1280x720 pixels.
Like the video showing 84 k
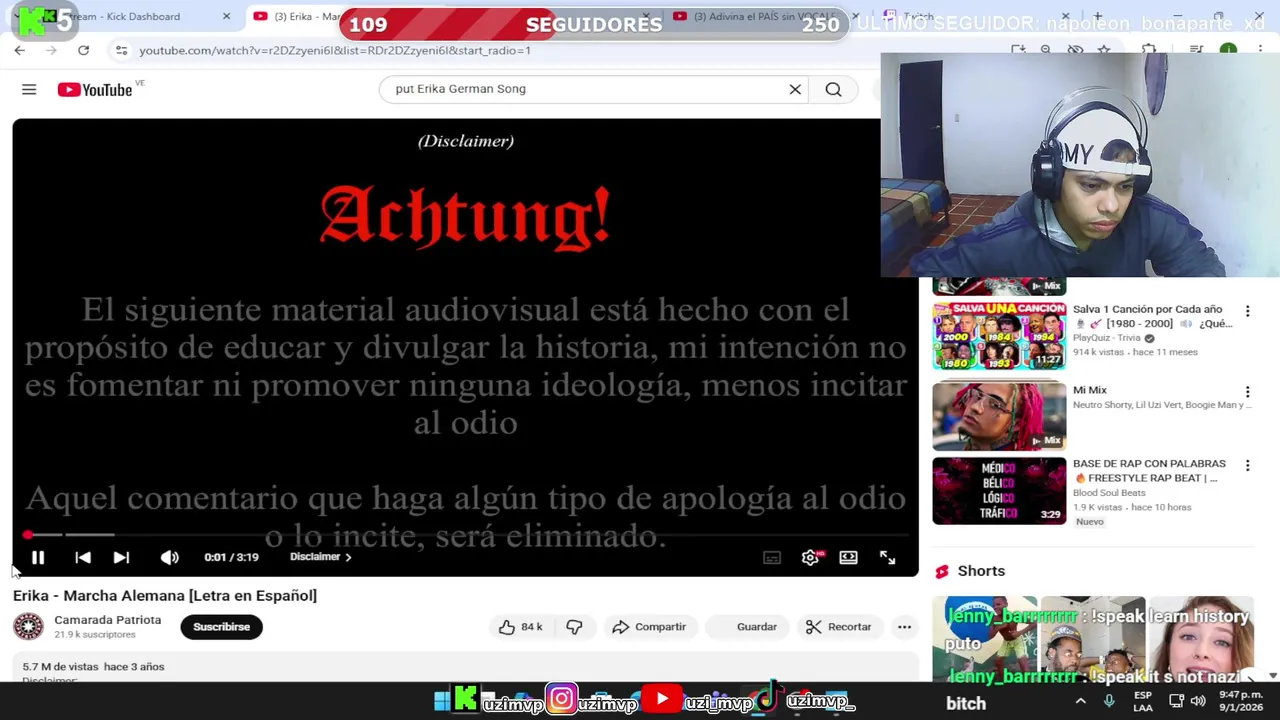tap(520, 627)
